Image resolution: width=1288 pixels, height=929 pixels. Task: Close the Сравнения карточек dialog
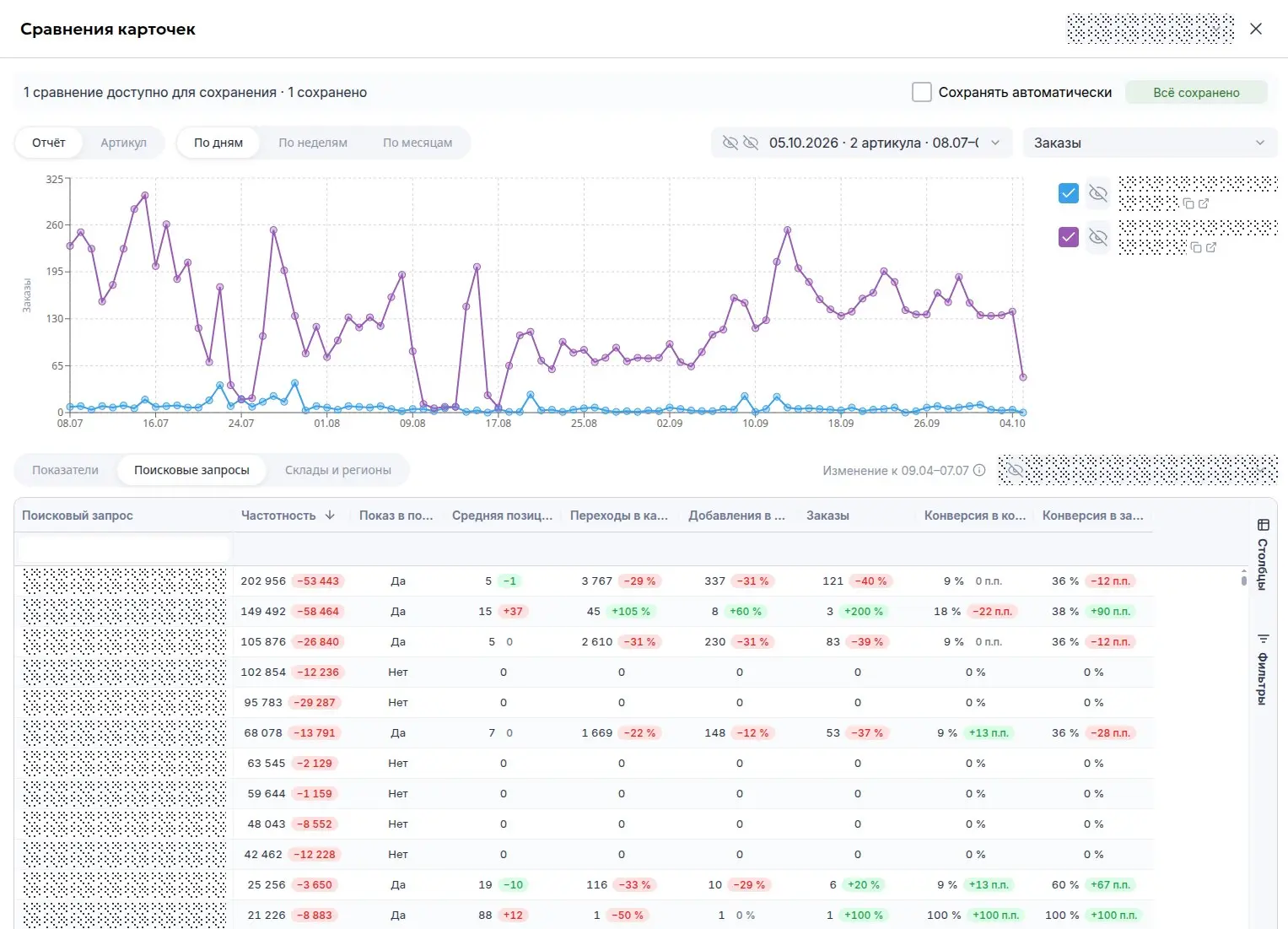[1256, 29]
